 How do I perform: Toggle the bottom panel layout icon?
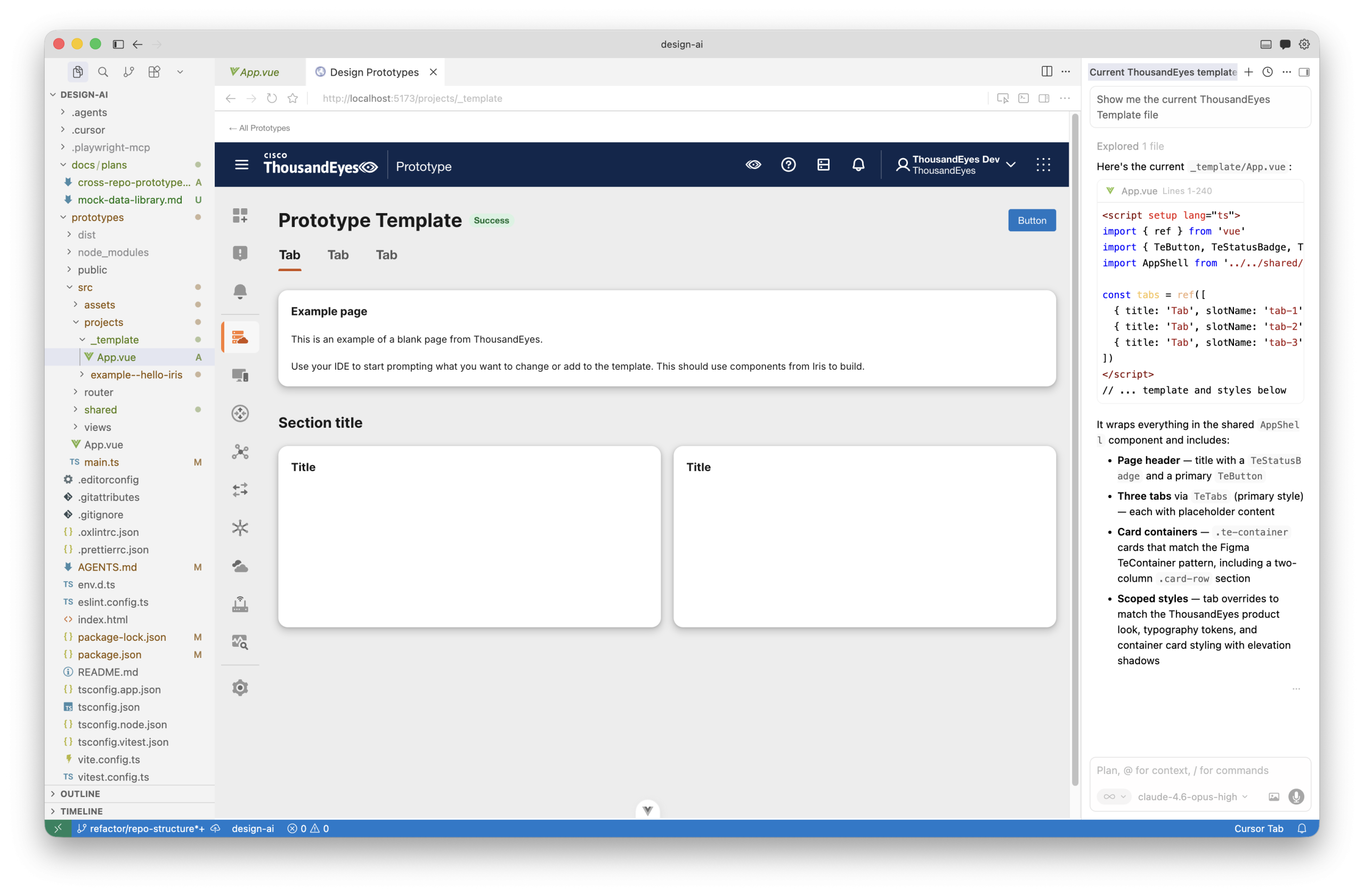pos(1265,44)
